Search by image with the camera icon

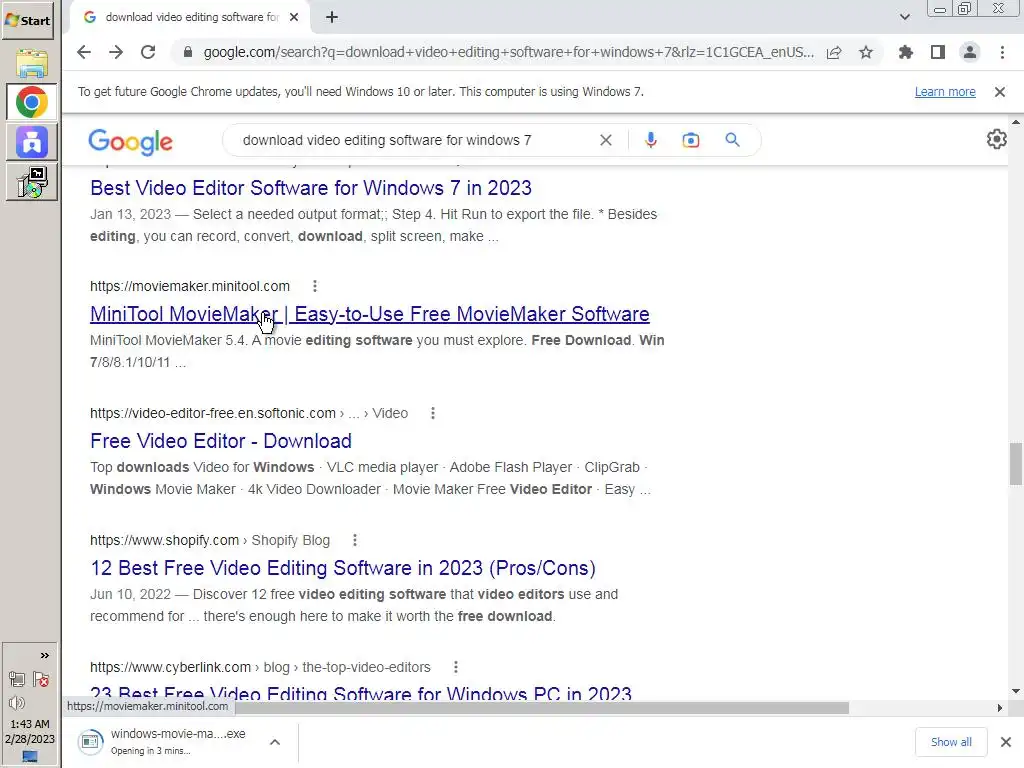[691, 140]
